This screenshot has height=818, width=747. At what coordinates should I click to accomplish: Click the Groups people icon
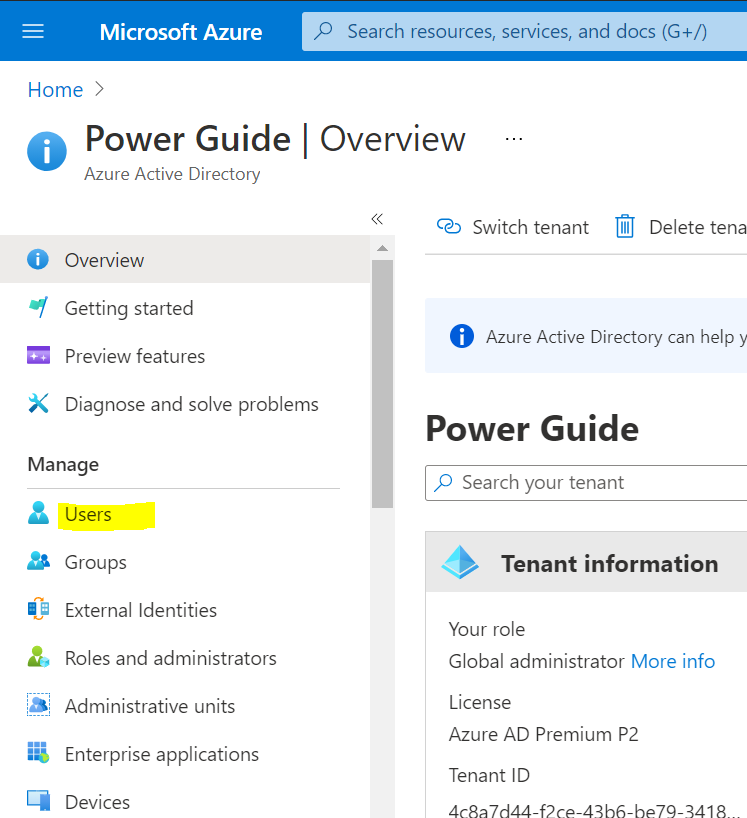38,561
